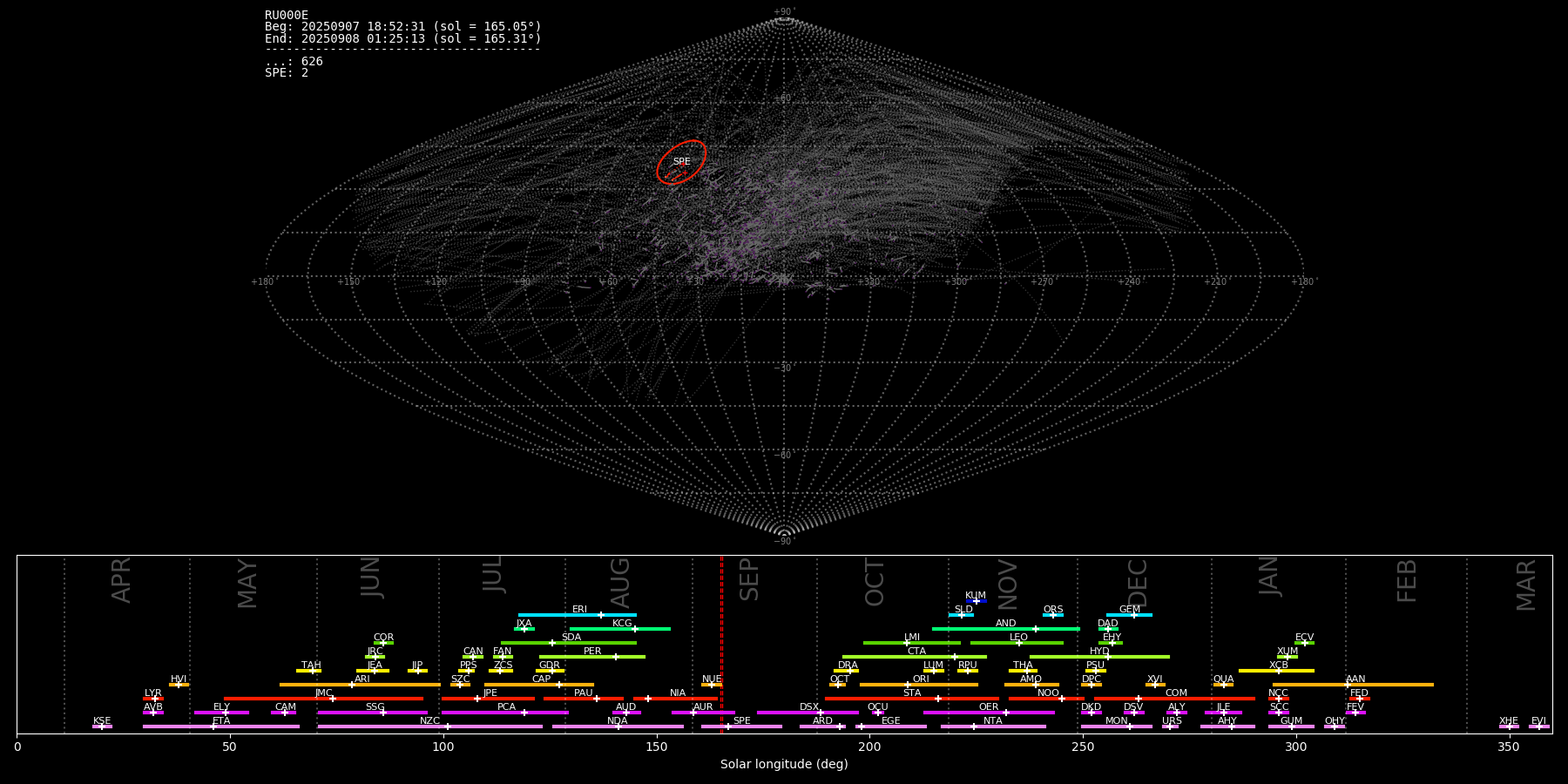The height and width of the screenshot is (784, 1568).
Task: Click the HYD shower label
Action: (1099, 651)
